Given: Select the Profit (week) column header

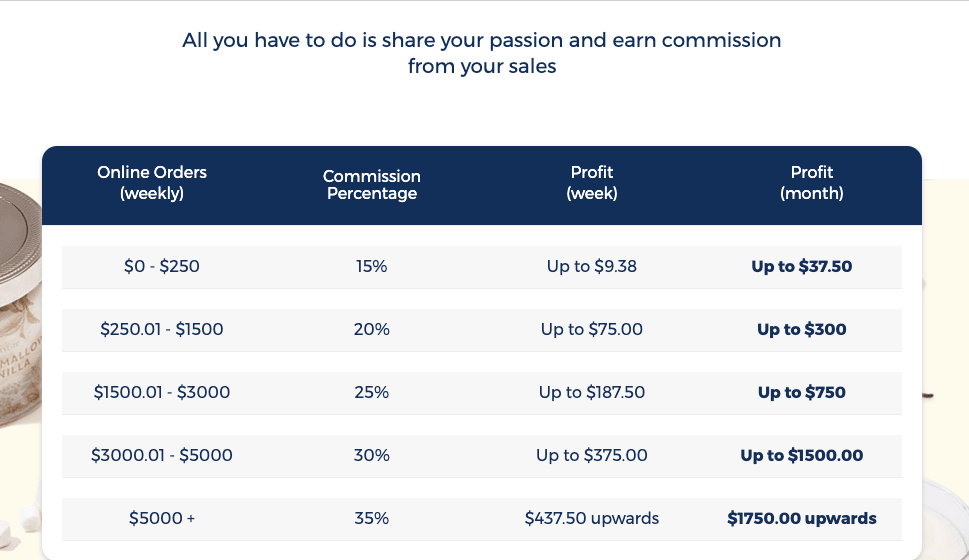Looking at the screenshot, I should pyautogui.click(x=592, y=183).
